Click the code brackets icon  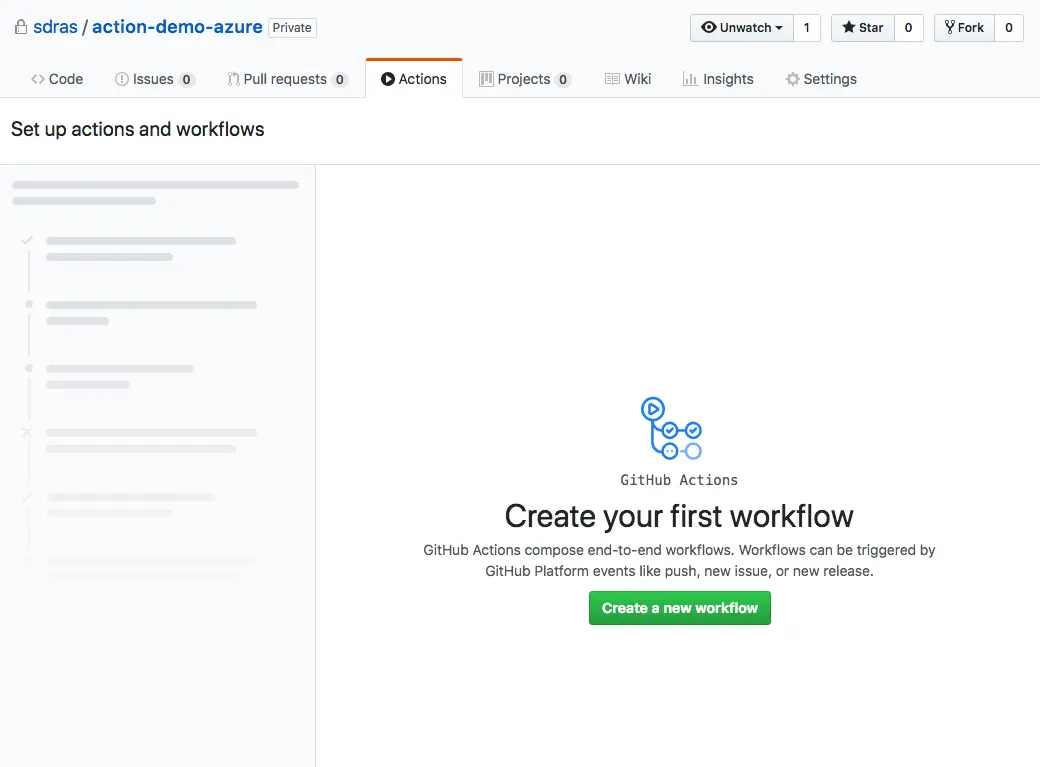point(38,79)
